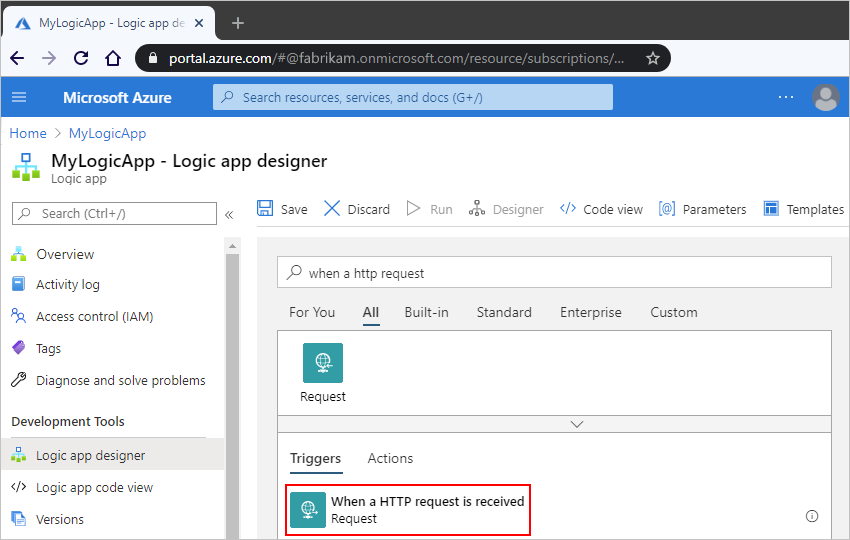Open Parameters from the toolbar
This screenshot has height=540, width=850.
point(703,209)
